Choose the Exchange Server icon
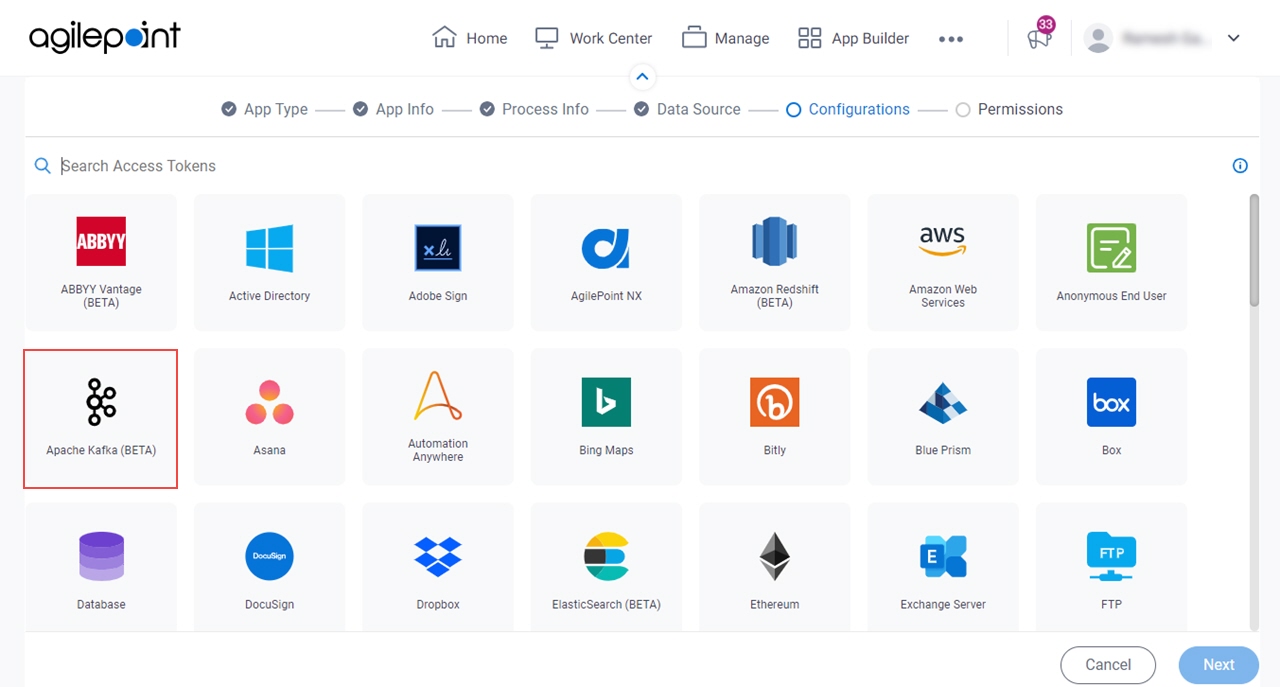 943,556
